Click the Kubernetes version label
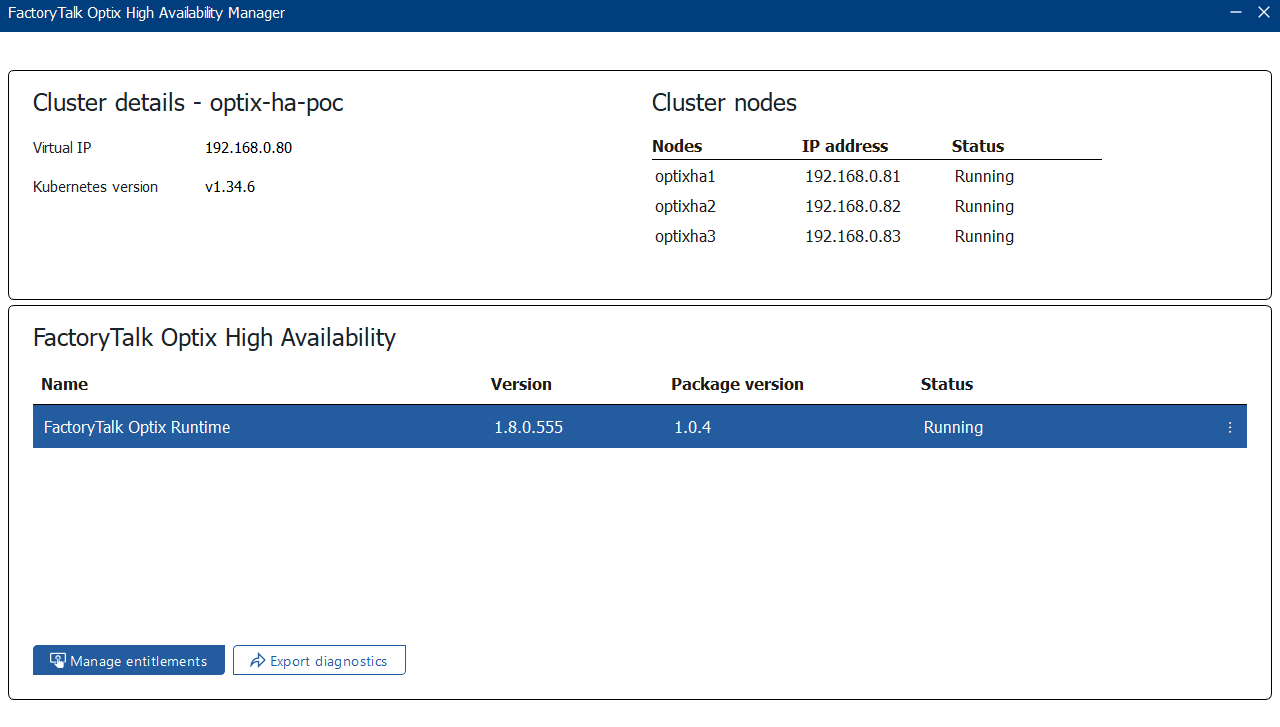 click(95, 187)
